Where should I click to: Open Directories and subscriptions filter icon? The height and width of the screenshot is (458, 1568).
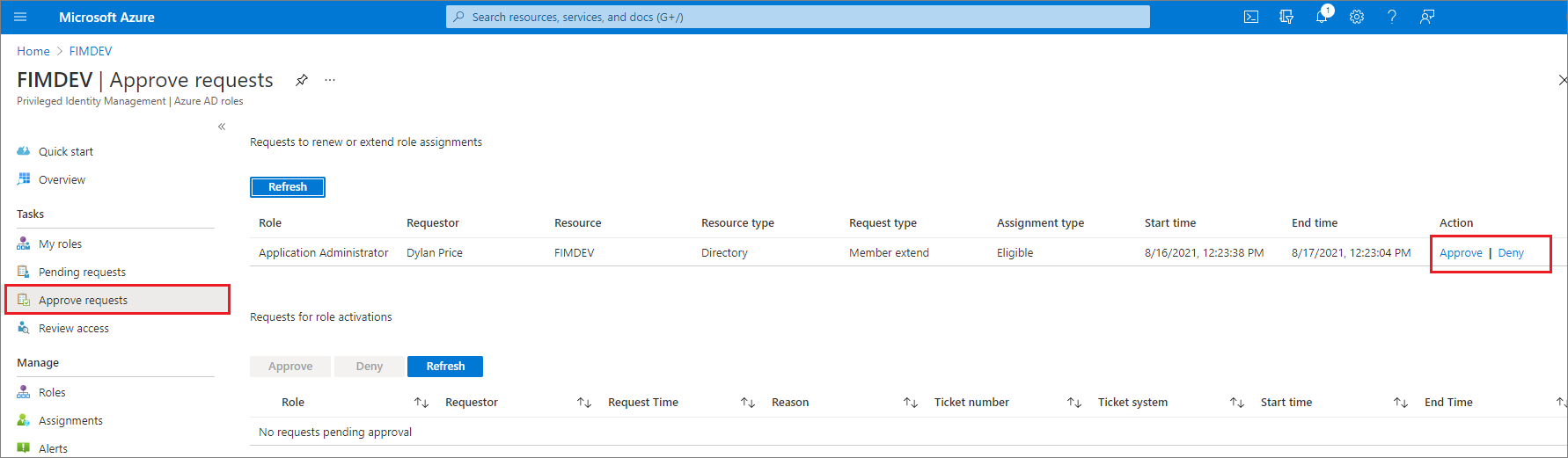[1286, 17]
